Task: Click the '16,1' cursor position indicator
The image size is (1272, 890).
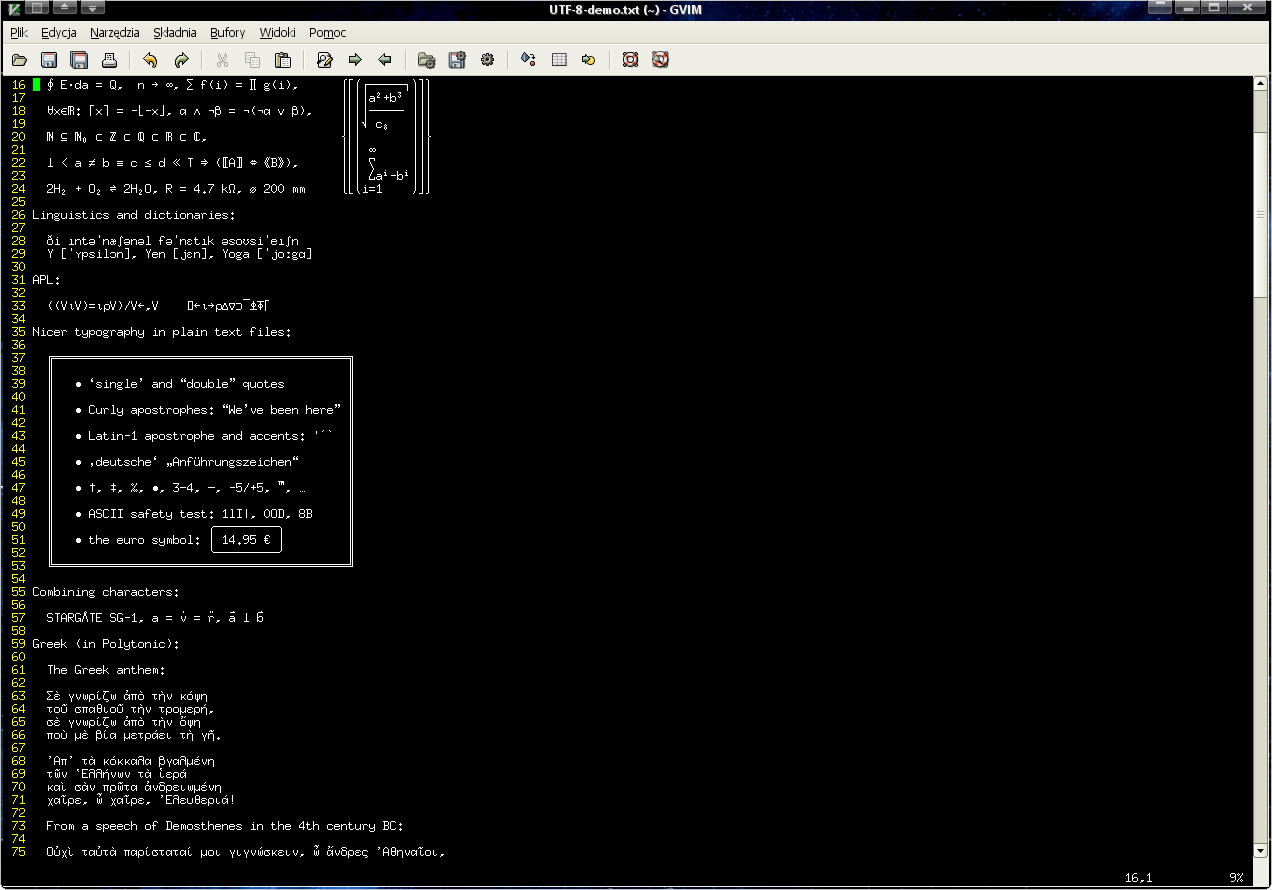Action: click(x=1138, y=878)
